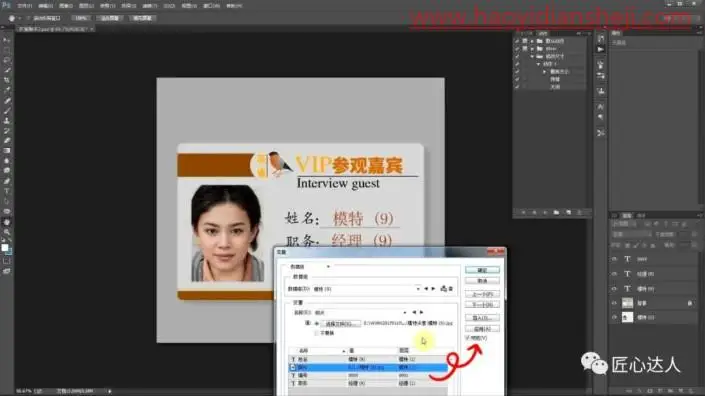Click the fit-screen button in options bar

(110, 18)
